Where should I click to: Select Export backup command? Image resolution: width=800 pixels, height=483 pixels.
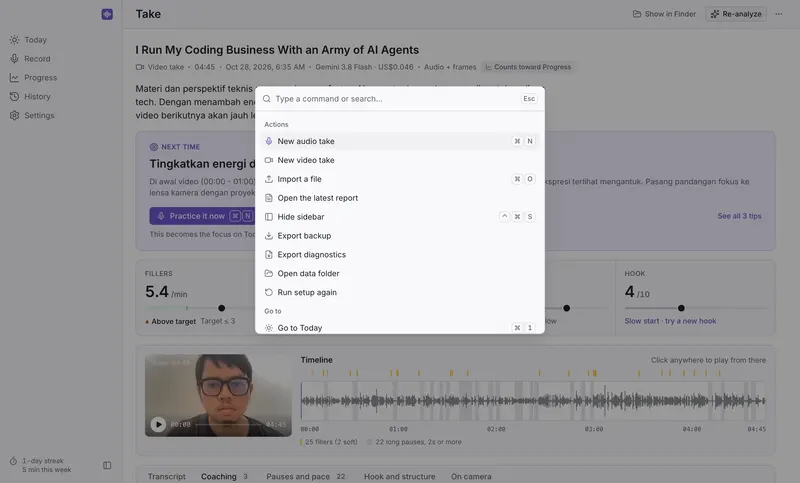399,236
